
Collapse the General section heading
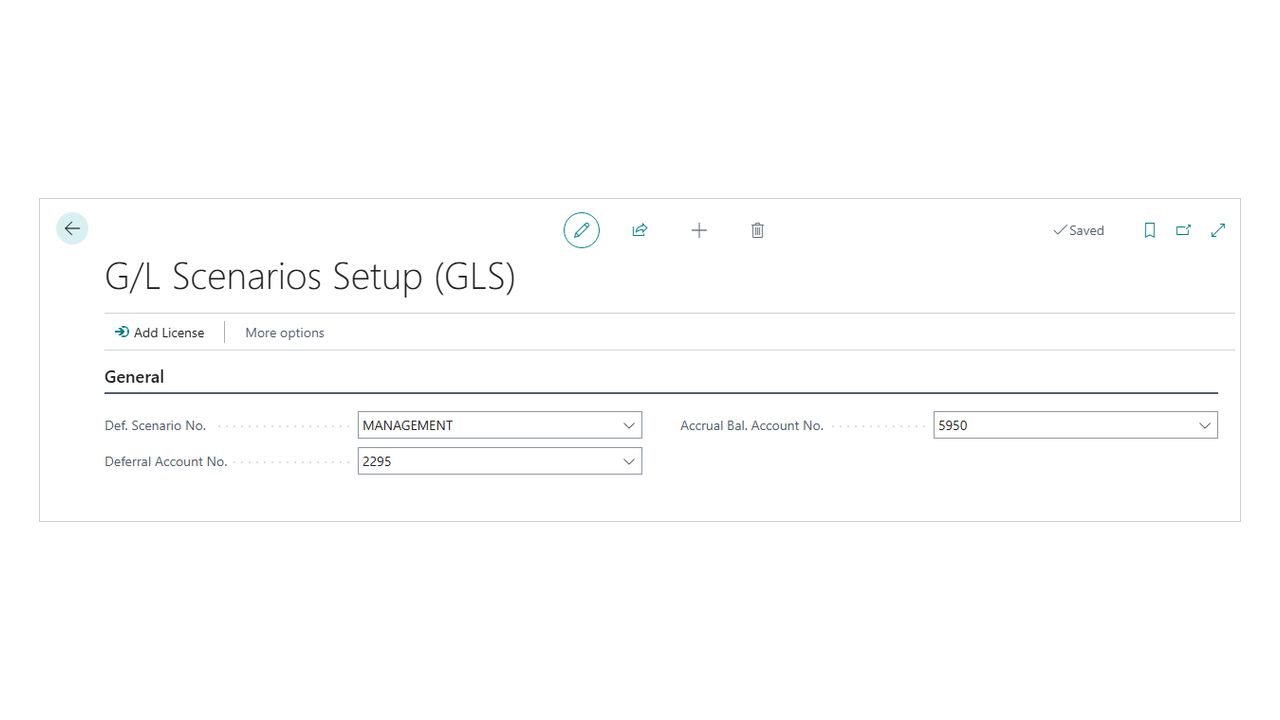click(x=134, y=377)
